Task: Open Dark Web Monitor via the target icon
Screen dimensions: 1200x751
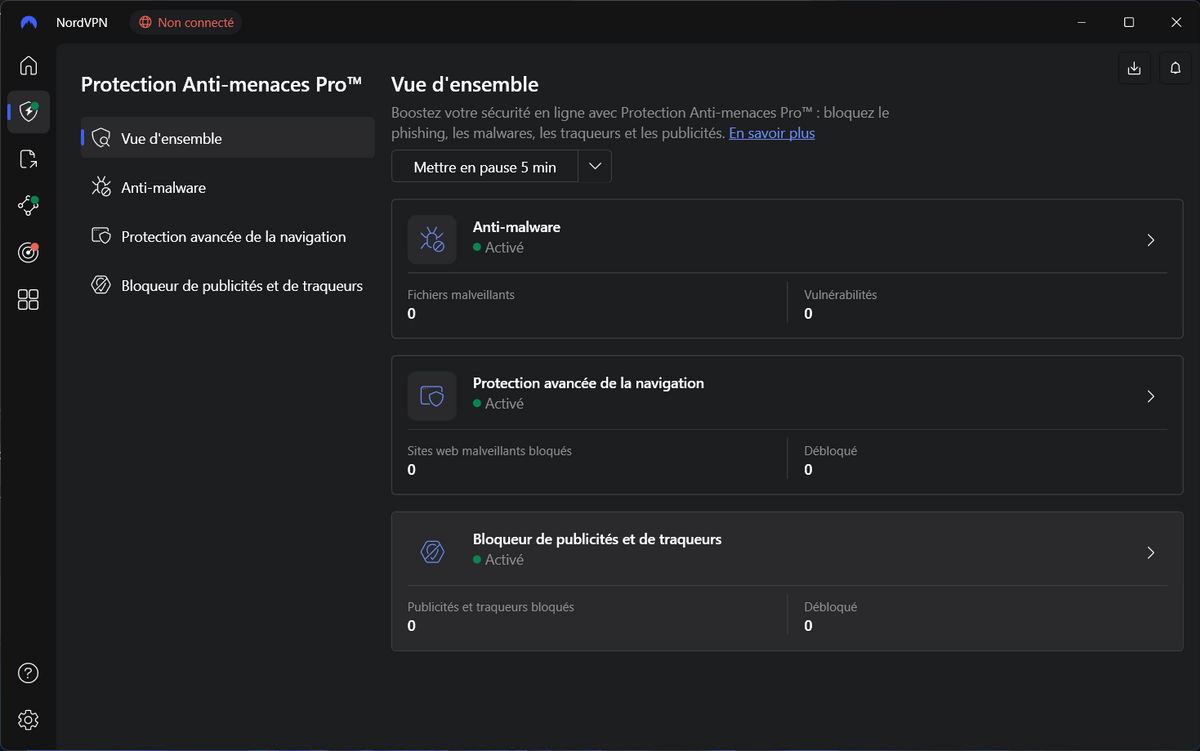Action: [x=28, y=252]
